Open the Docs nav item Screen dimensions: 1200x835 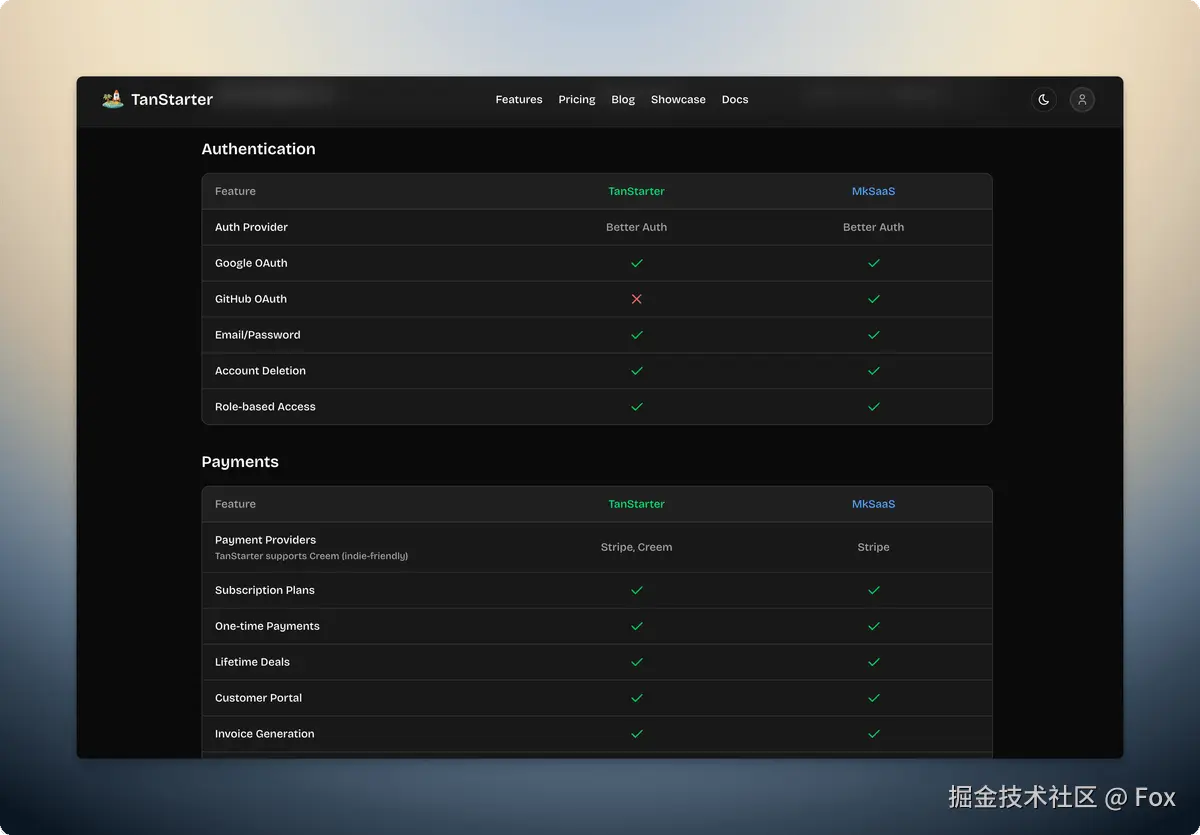735,100
